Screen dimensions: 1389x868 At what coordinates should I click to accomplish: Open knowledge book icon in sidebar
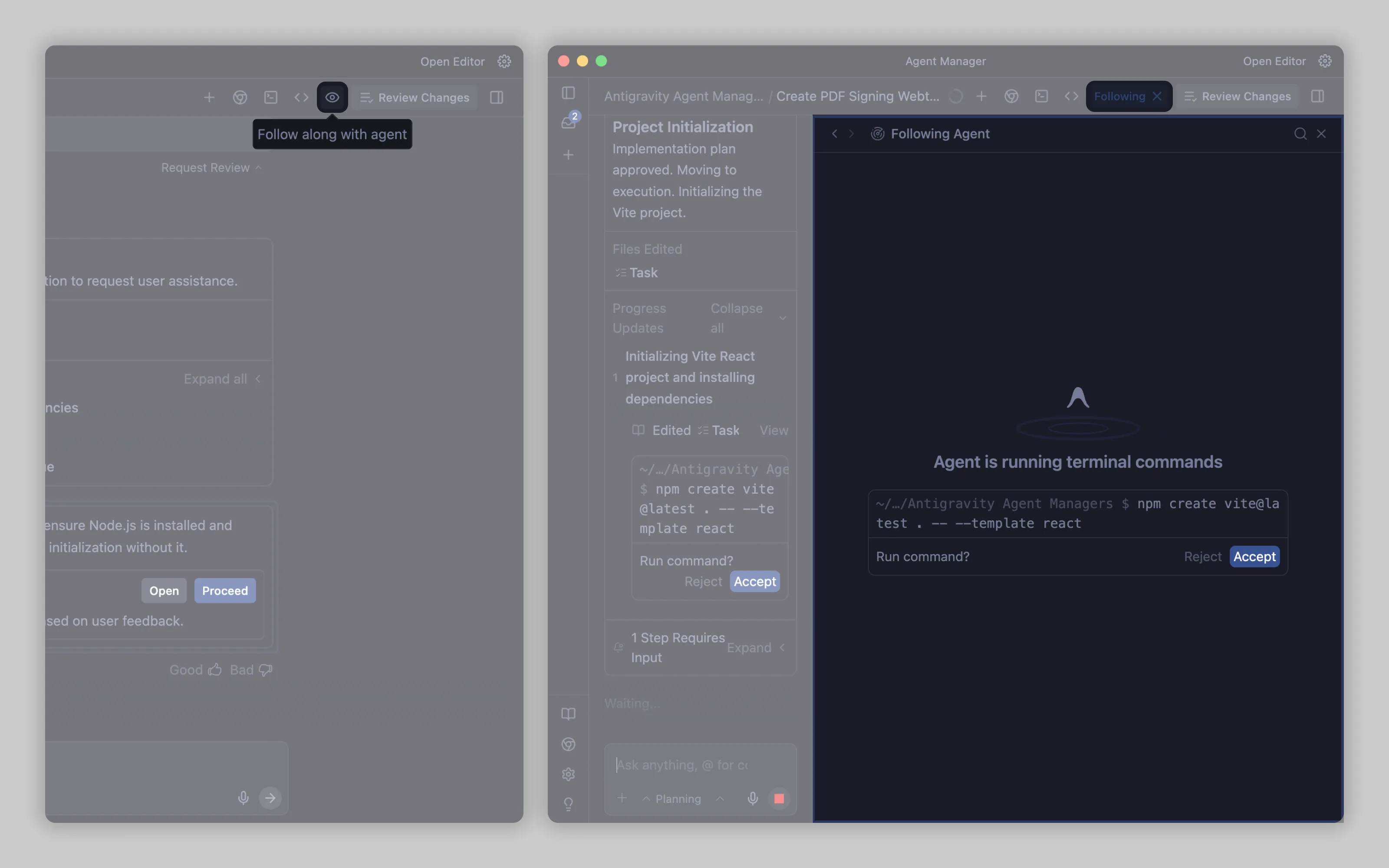click(568, 714)
